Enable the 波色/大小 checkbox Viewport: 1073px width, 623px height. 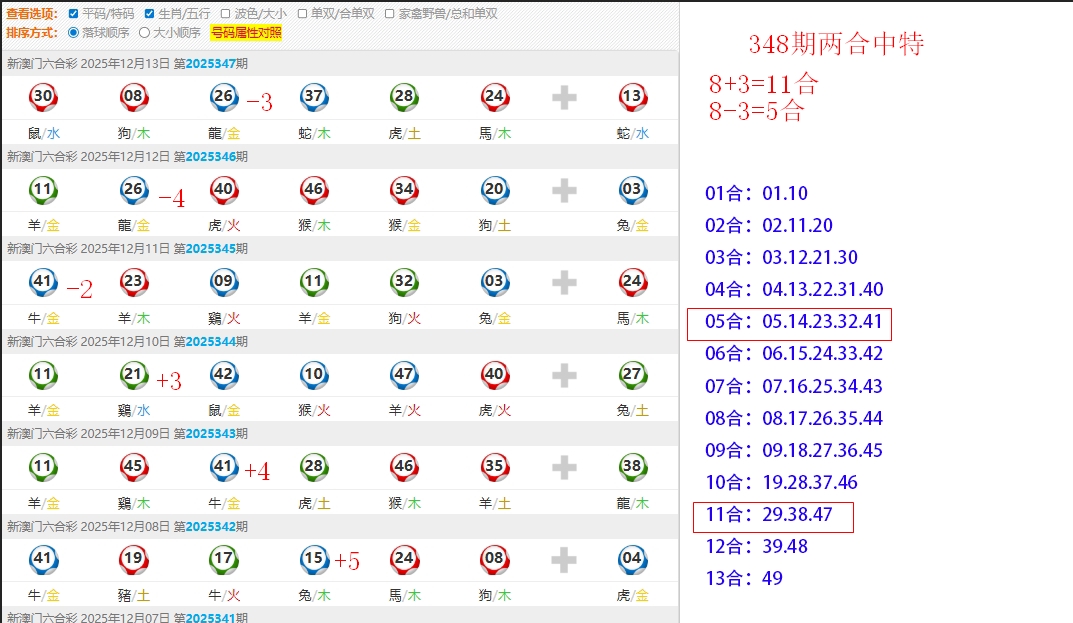[x=226, y=14]
